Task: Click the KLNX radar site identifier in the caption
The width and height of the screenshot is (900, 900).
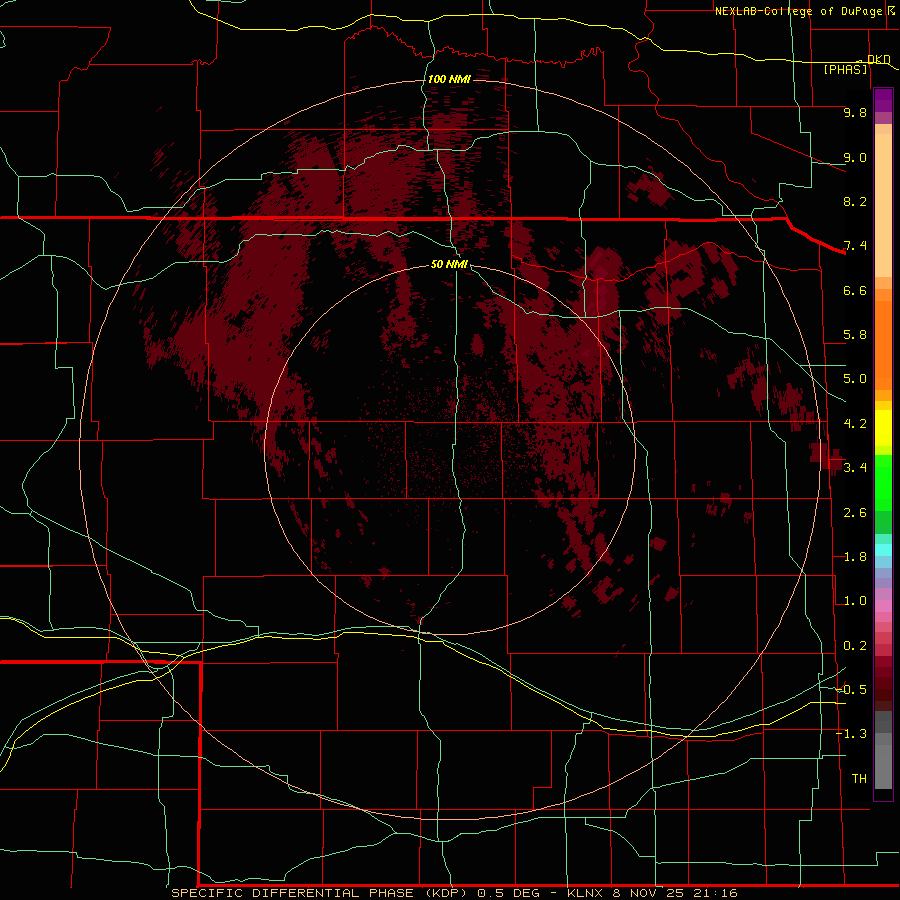Action: [x=585, y=893]
